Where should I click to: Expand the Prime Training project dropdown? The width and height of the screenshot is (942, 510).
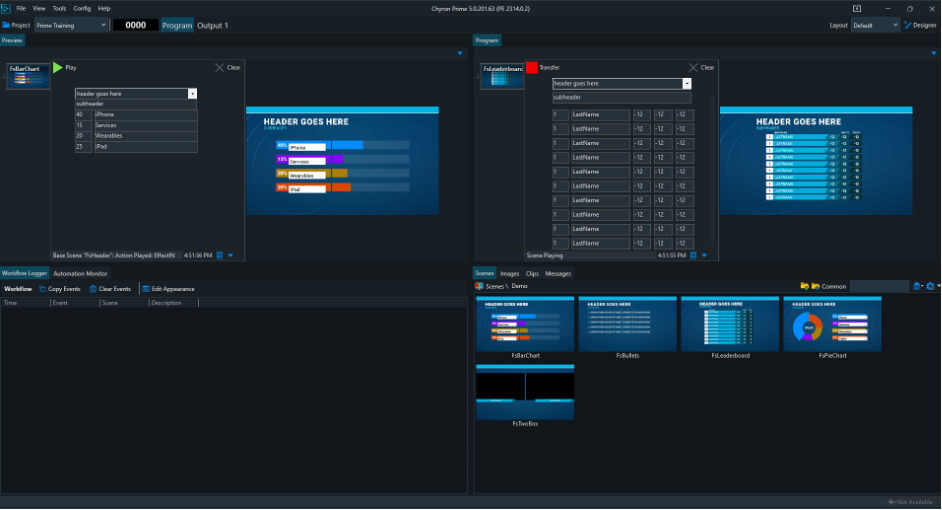coord(103,25)
